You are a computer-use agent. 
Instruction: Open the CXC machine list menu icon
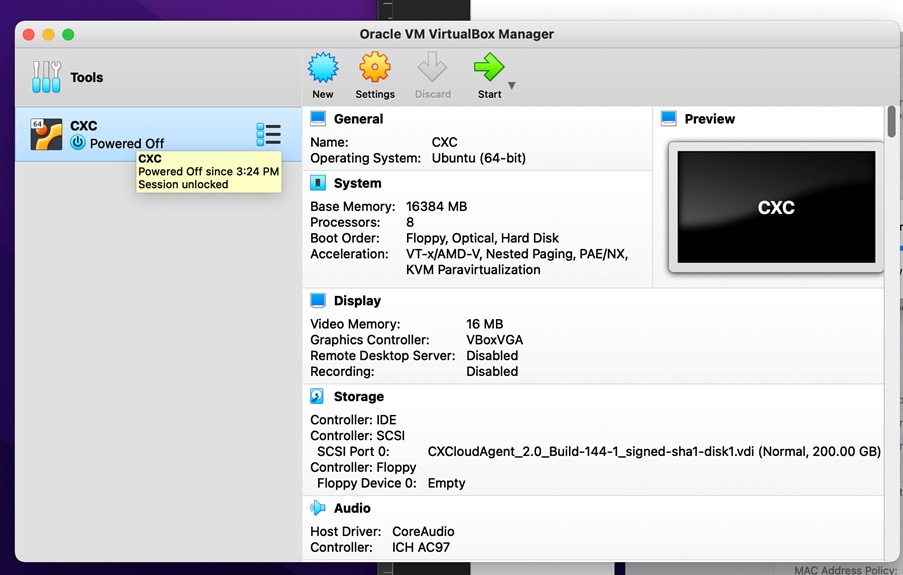(268, 134)
